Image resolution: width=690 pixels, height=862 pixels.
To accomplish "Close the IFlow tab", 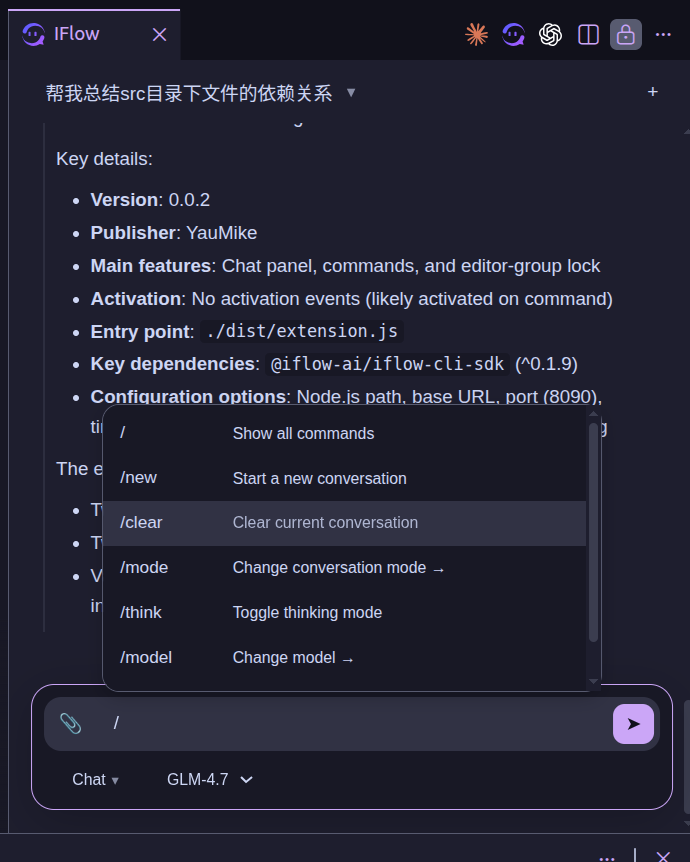I will 159,34.
